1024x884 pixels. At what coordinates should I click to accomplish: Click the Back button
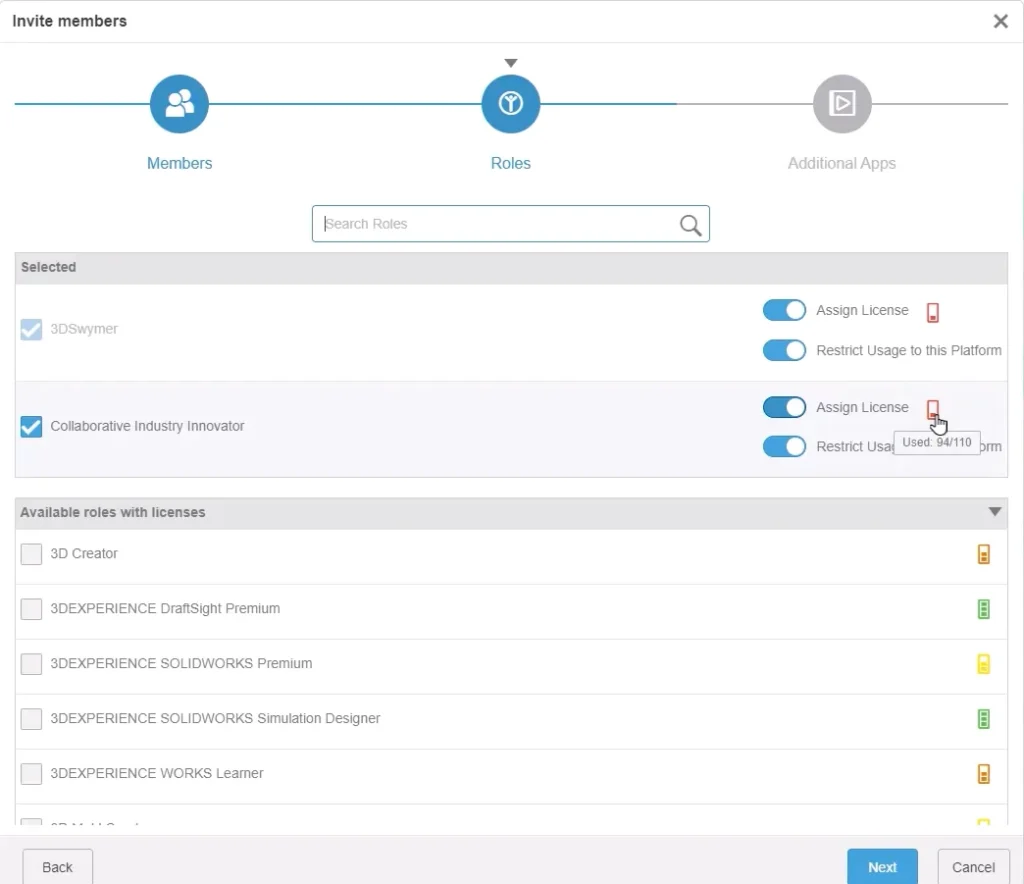tap(57, 866)
